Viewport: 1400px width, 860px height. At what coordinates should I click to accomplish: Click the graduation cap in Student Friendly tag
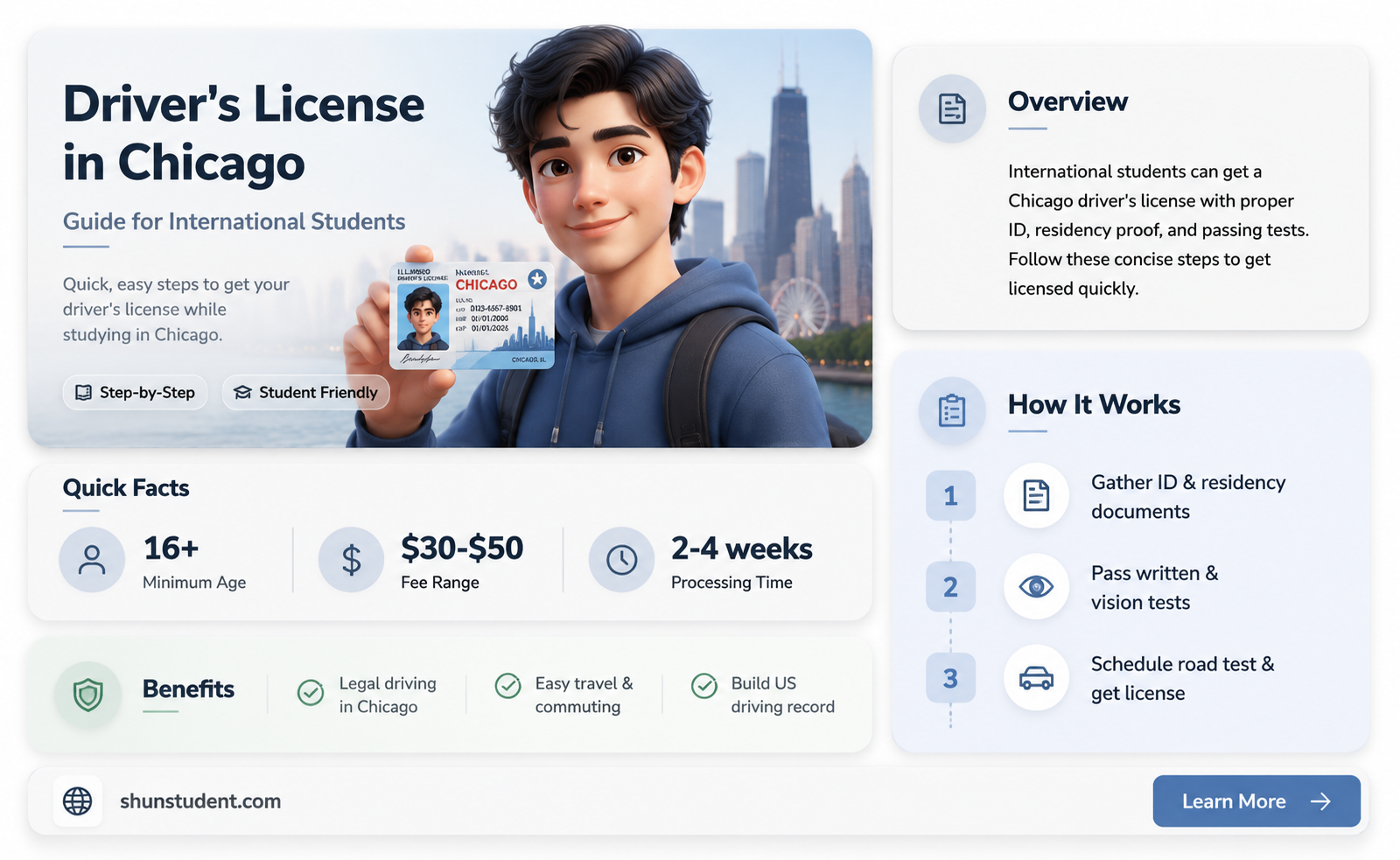pyautogui.click(x=242, y=392)
